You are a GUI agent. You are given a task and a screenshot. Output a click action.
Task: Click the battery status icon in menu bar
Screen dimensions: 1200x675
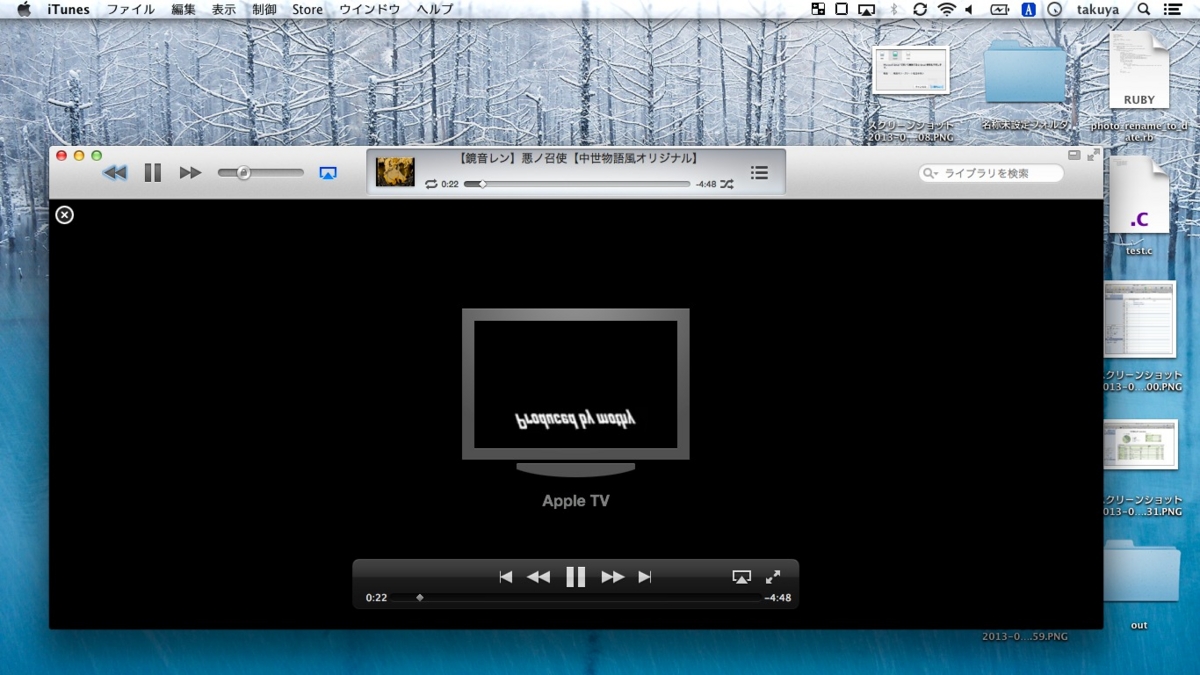click(x=1000, y=9)
